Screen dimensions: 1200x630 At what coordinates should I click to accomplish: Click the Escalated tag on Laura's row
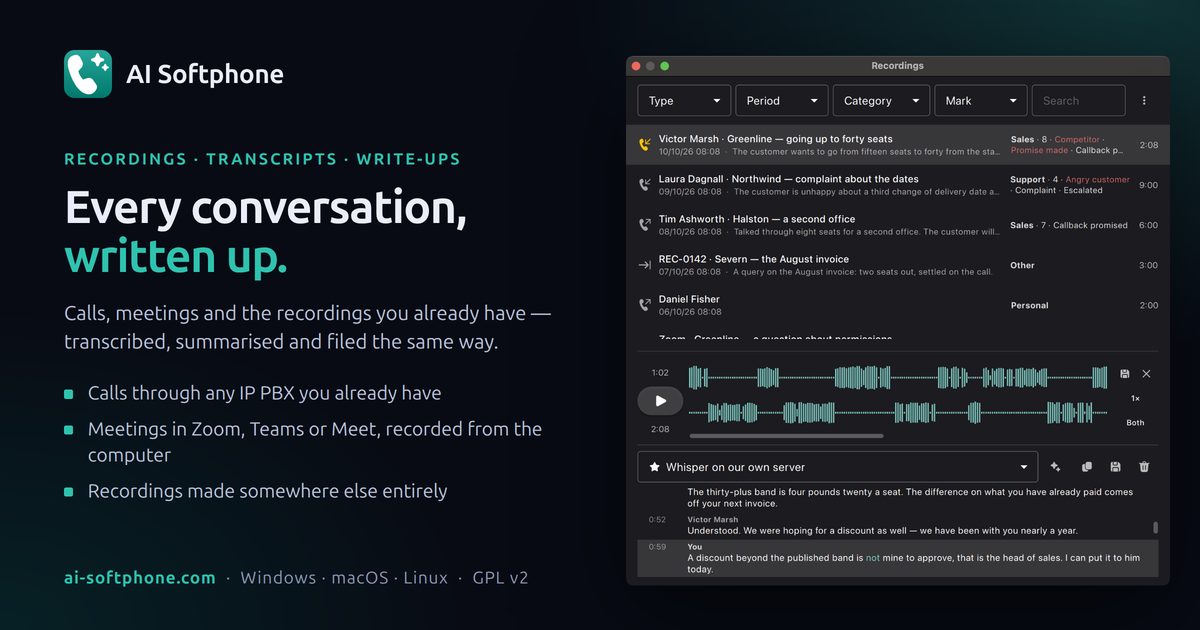tap(1083, 191)
